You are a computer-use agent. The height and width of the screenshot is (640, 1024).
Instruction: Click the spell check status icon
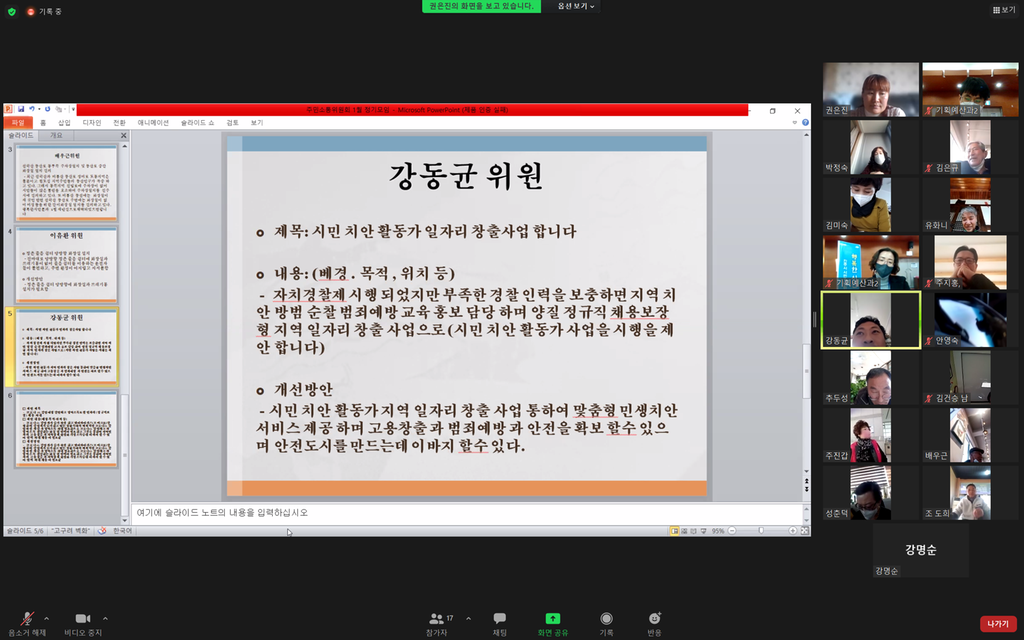pyautogui.click(x=102, y=531)
